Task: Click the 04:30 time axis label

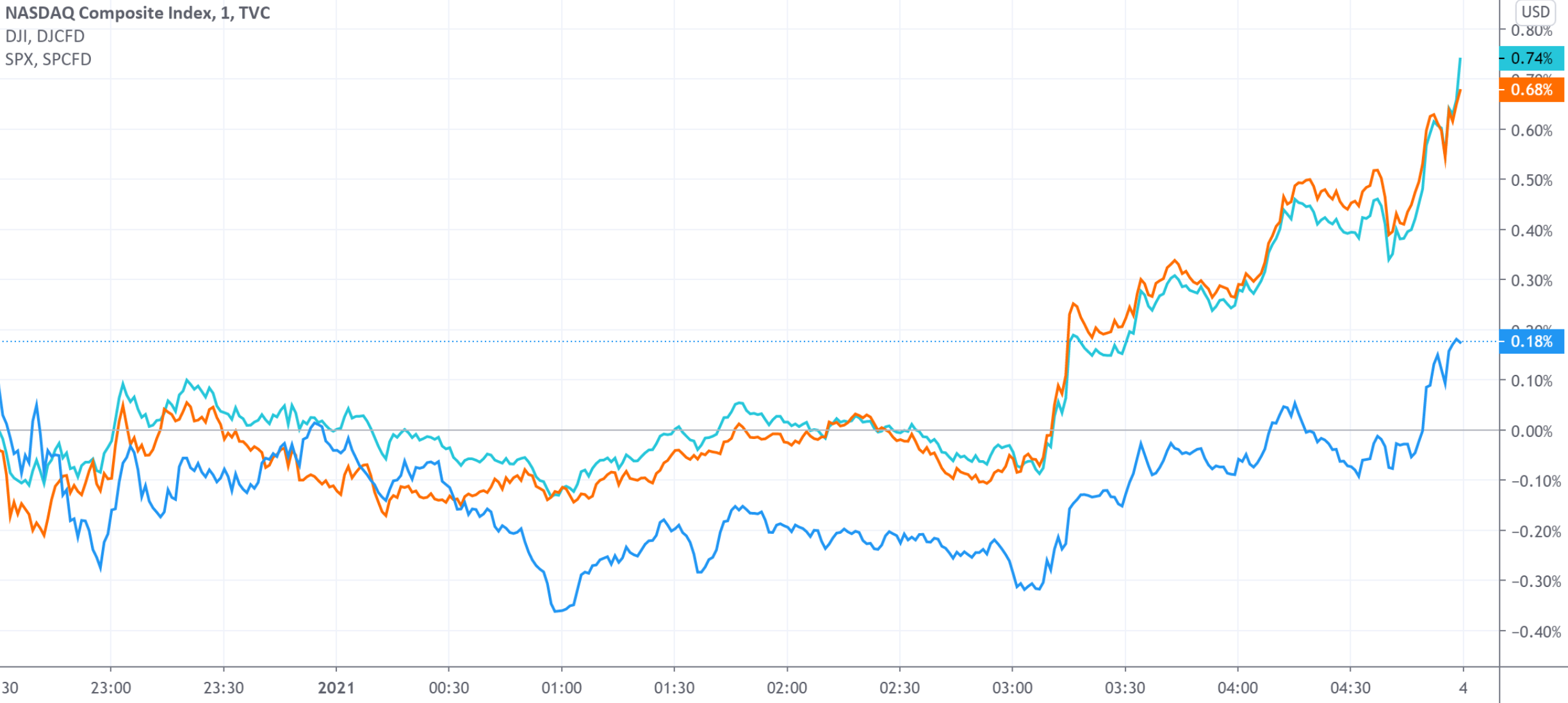Action: pos(1350,688)
